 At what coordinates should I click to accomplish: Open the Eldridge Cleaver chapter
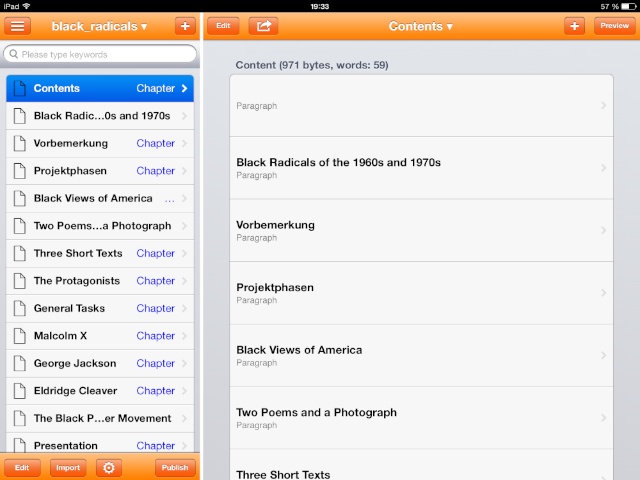pos(100,391)
